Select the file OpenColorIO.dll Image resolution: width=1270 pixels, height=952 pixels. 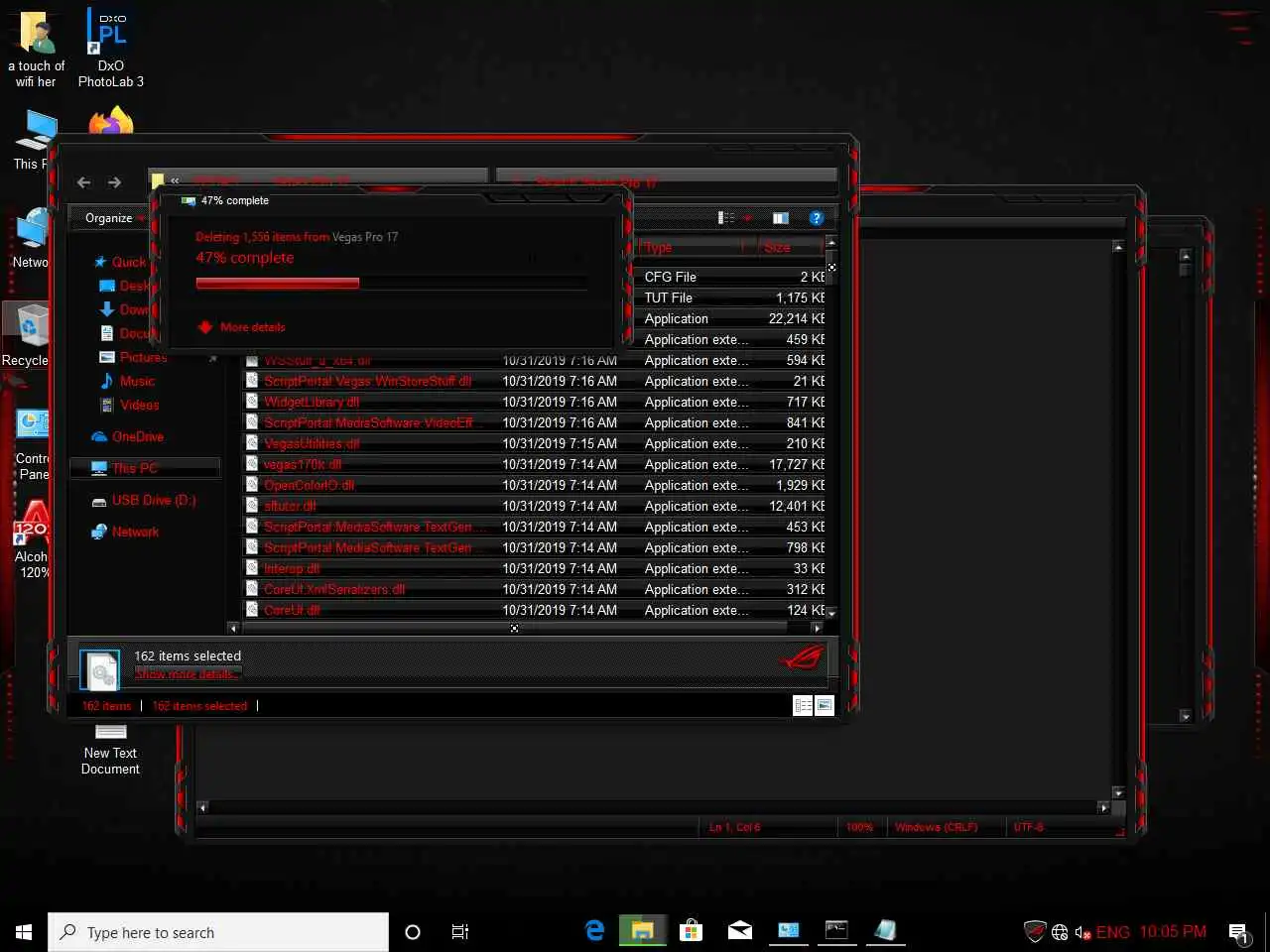point(309,485)
